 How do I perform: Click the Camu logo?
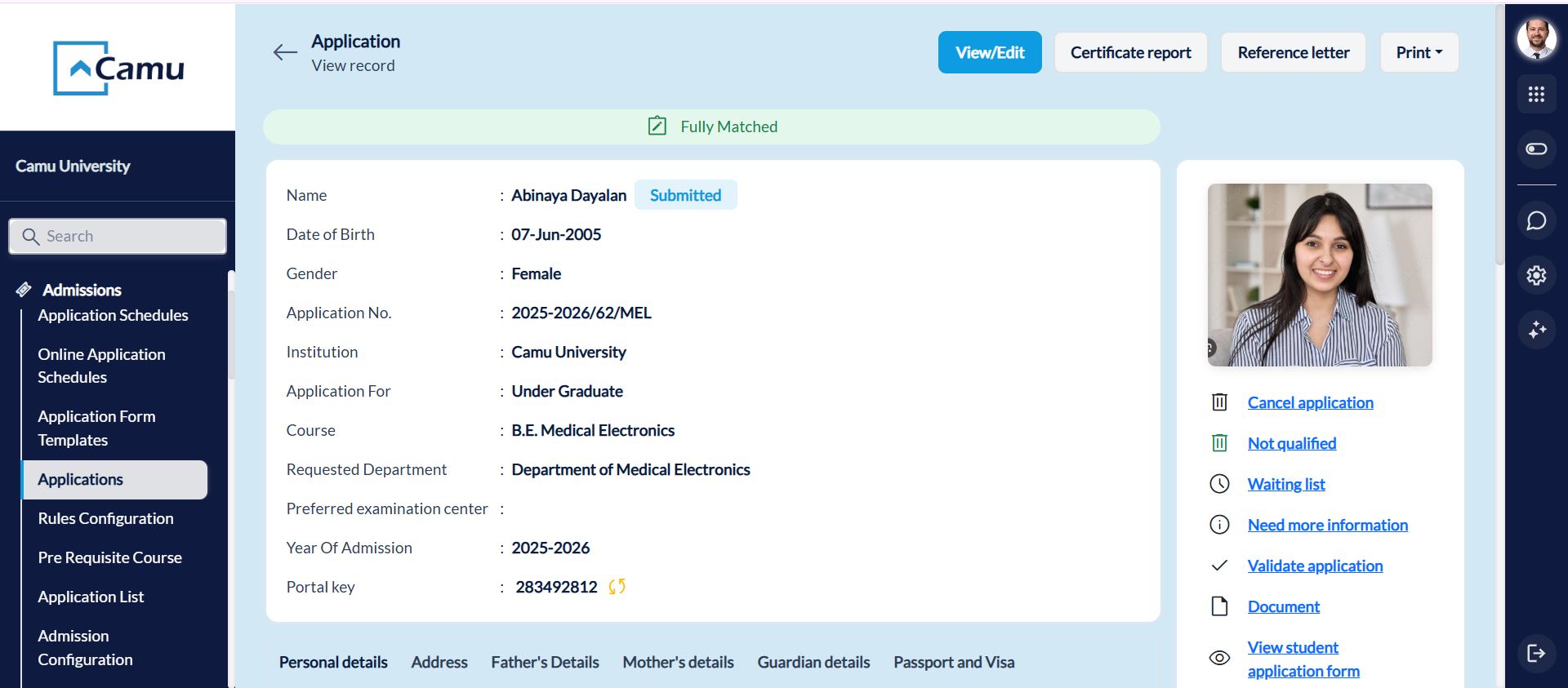pos(118,68)
